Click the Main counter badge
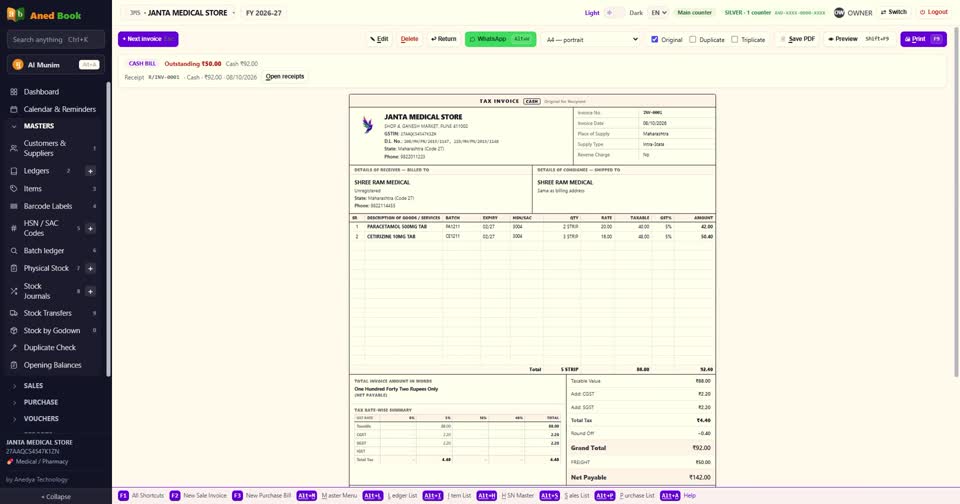The width and height of the screenshot is (960, 504). pyautogui.click(x=694, y=12)
